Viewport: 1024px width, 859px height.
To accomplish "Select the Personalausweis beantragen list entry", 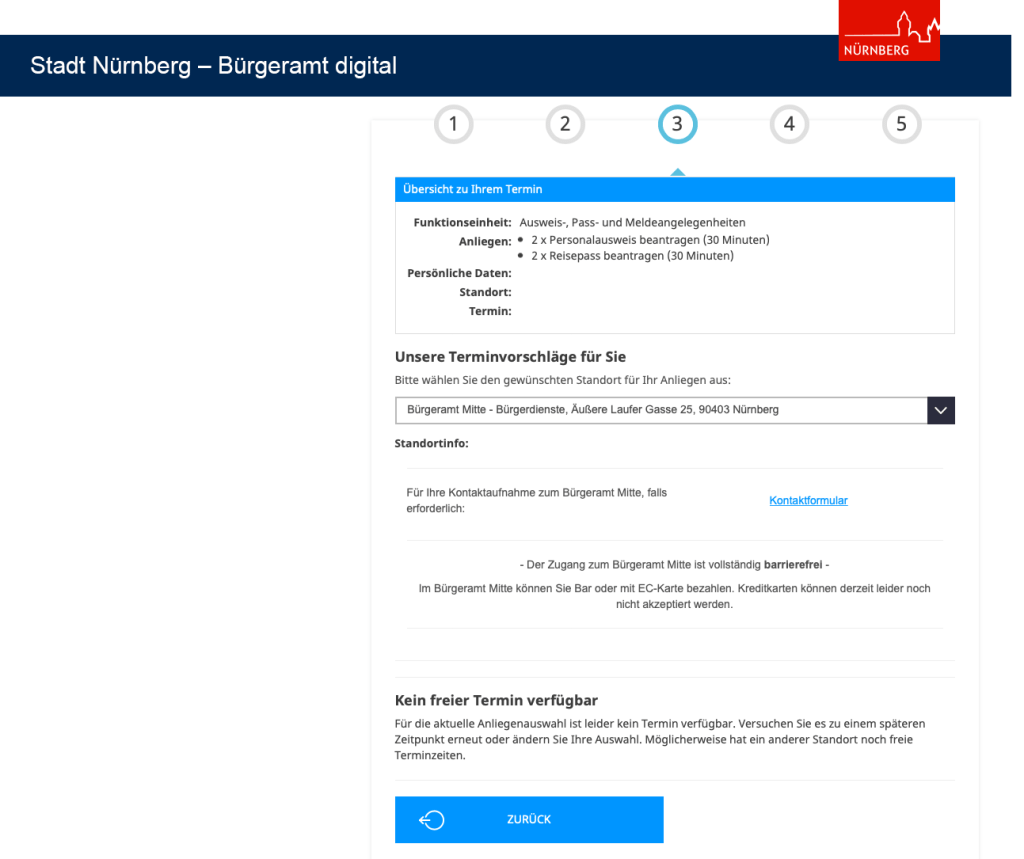I will click(x=649, y=240).
